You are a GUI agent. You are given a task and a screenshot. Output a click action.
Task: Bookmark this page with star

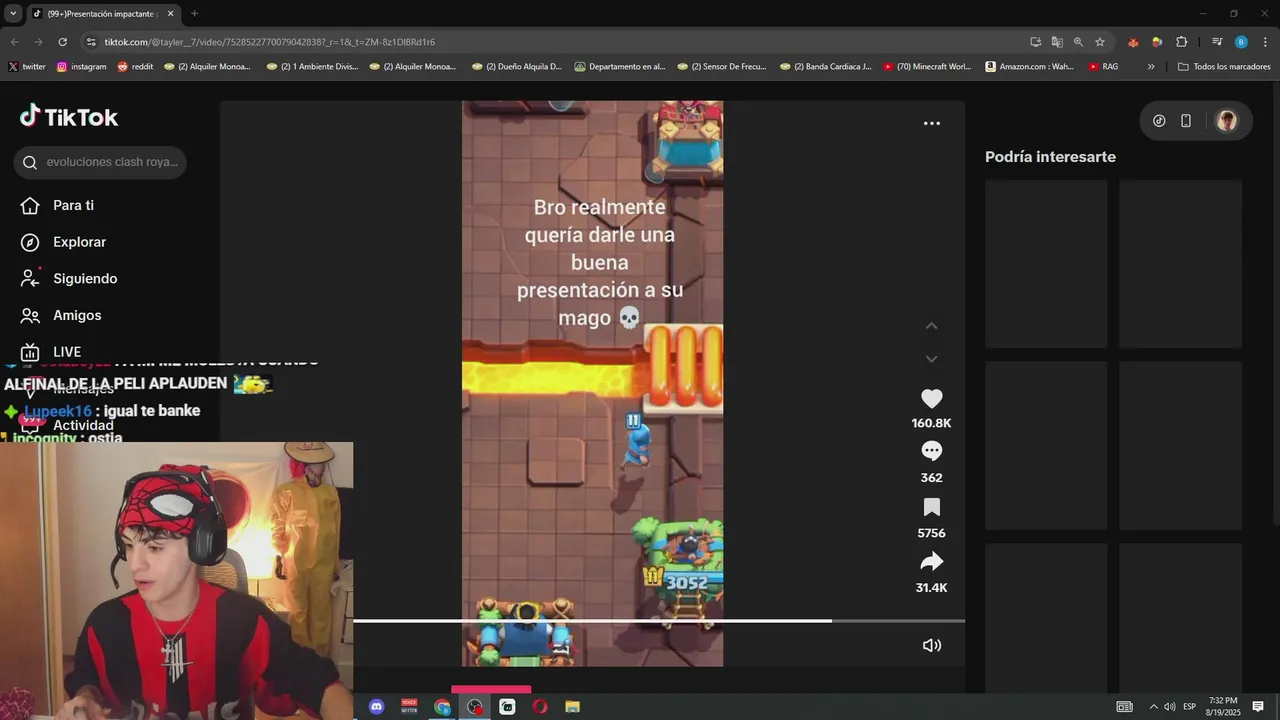click(x=1100, y=42)
